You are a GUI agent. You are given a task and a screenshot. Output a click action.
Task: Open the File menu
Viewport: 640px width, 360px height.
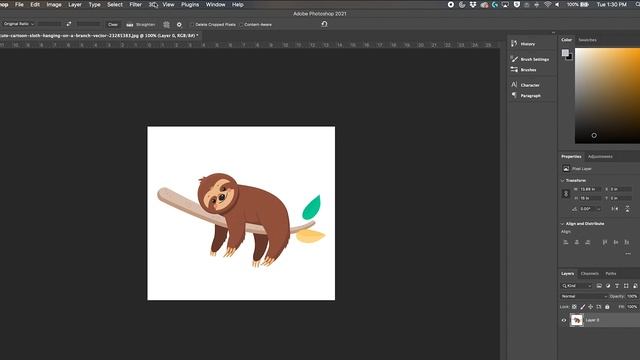tap(19, 4)
